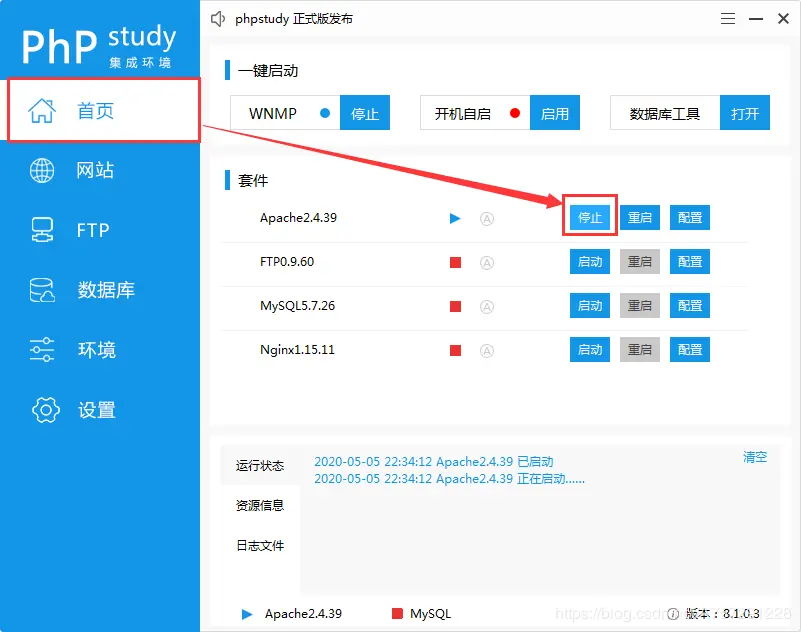Open the Settings (设置) gear icon
This screenshot has width=801, height=632.
click(x=46, y=410)
